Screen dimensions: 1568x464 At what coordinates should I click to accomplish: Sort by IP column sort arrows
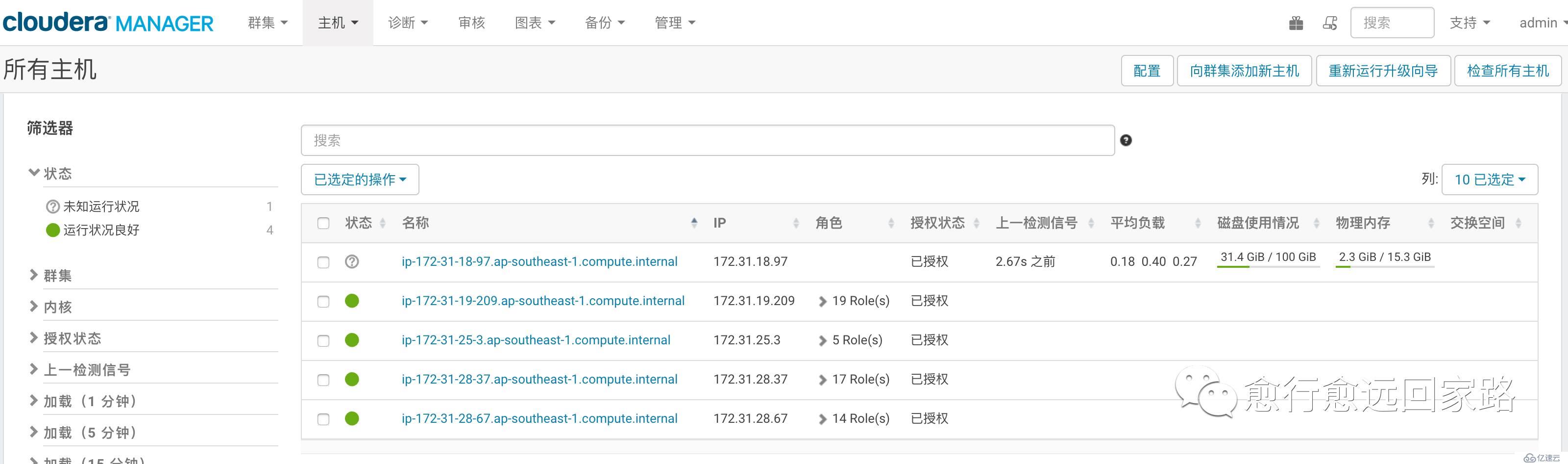796,224
